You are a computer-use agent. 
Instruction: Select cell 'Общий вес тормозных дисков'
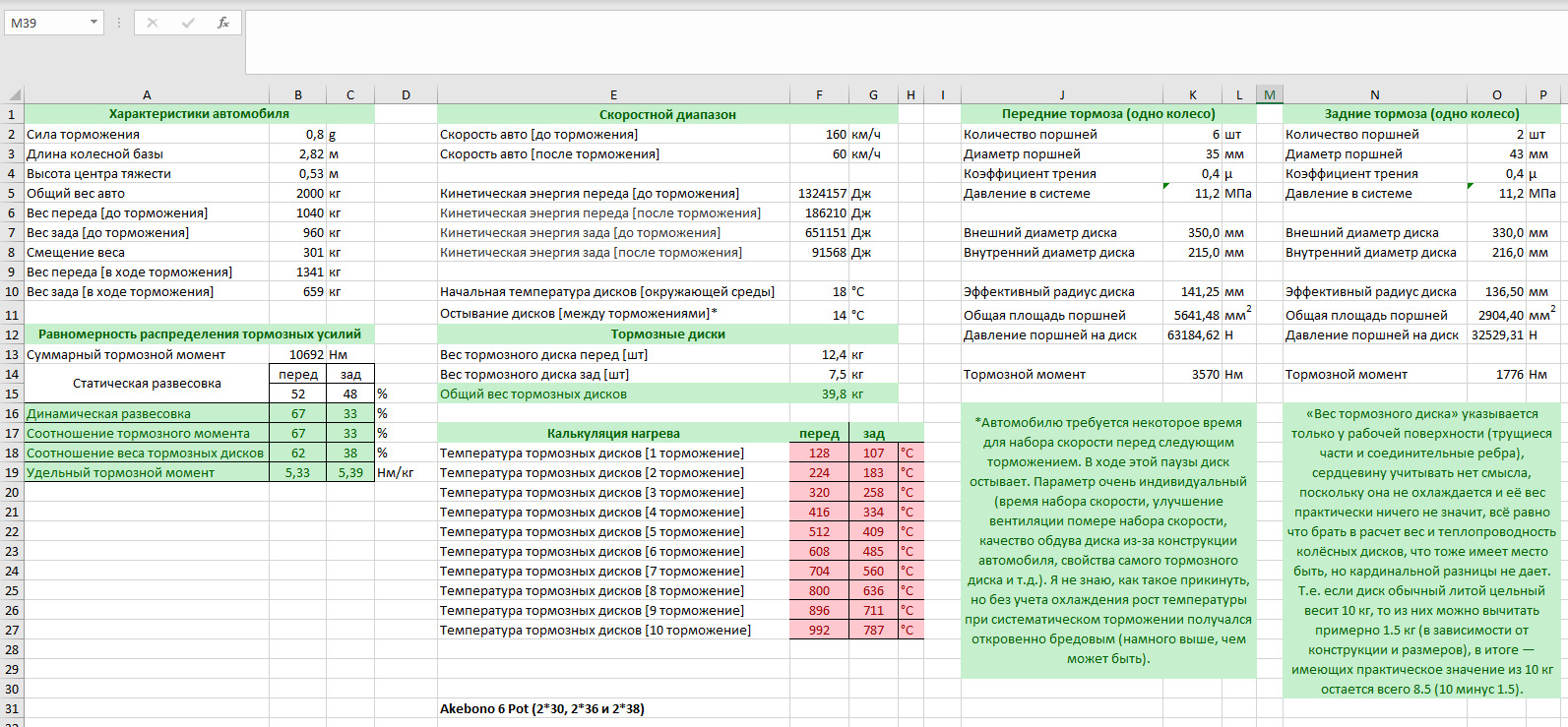(613, 394)
